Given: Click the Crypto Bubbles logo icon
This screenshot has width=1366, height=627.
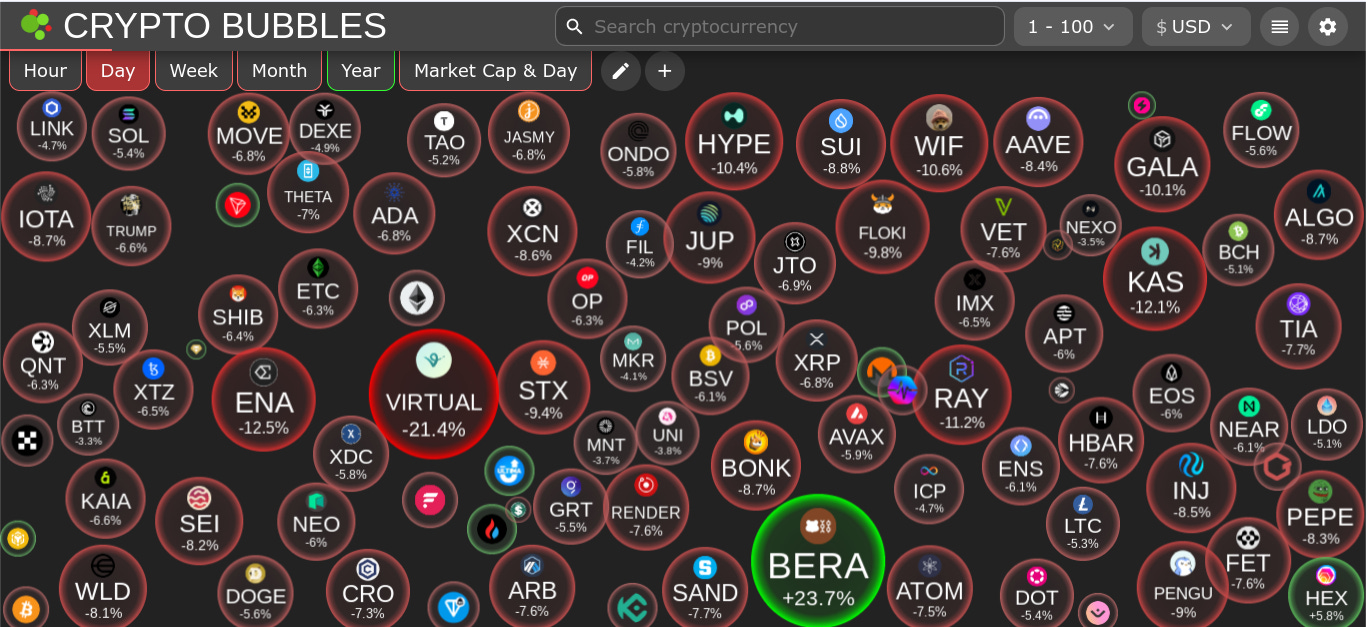Looking at the screenshot, I should click(36, 25).
